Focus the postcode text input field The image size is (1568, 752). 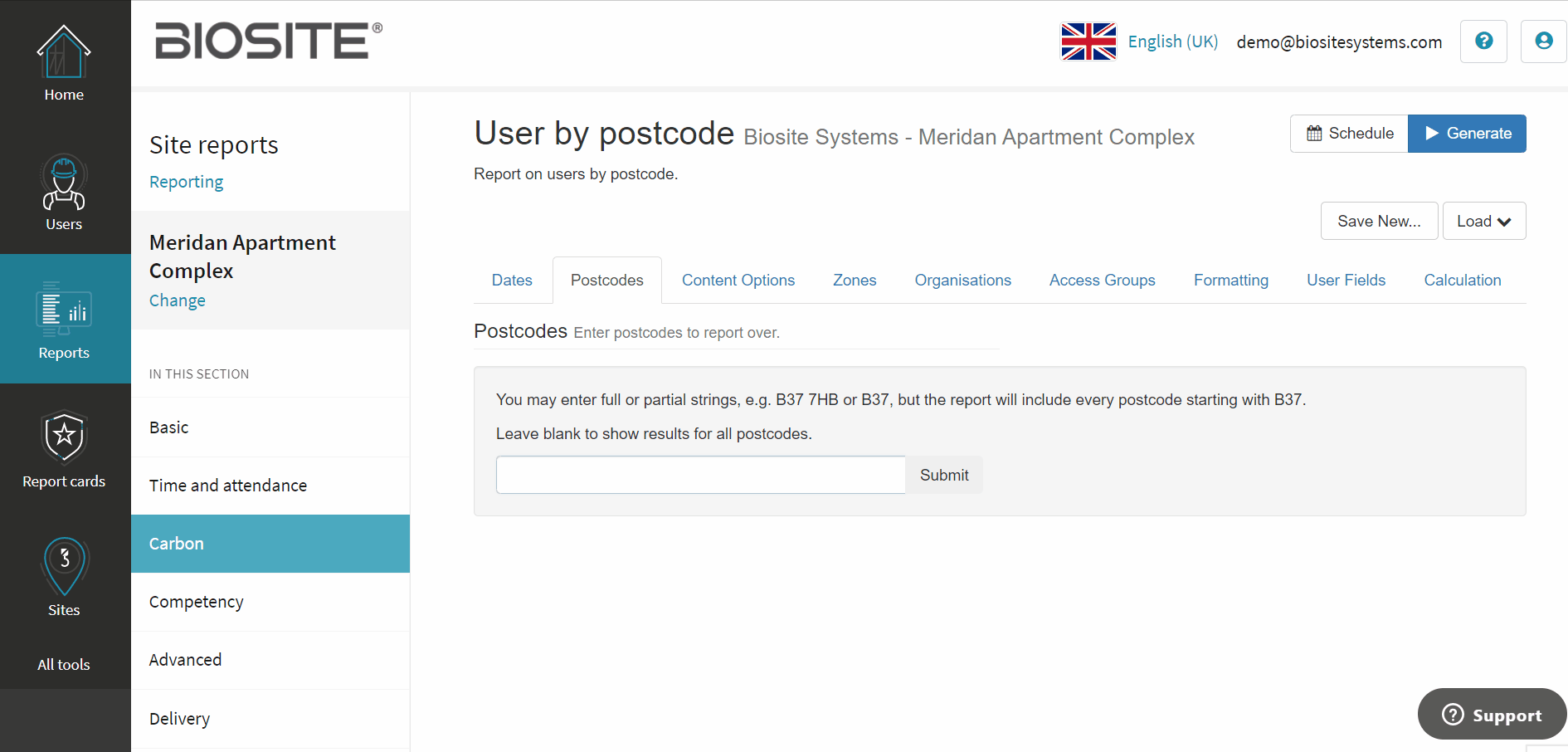(x=701, y=475)
